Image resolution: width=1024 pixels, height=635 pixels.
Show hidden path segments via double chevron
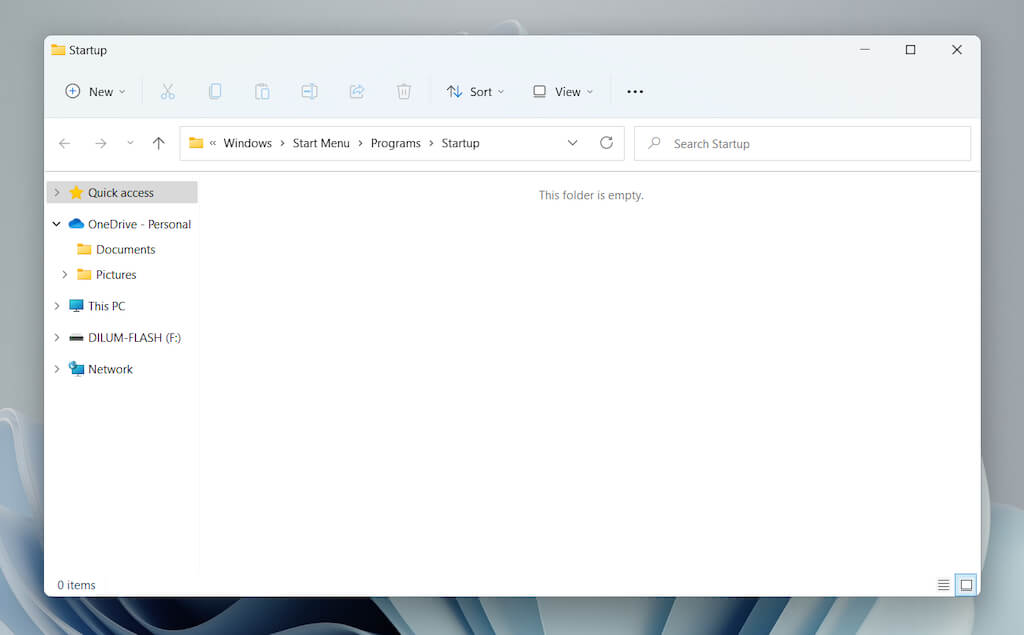point(213,142)
